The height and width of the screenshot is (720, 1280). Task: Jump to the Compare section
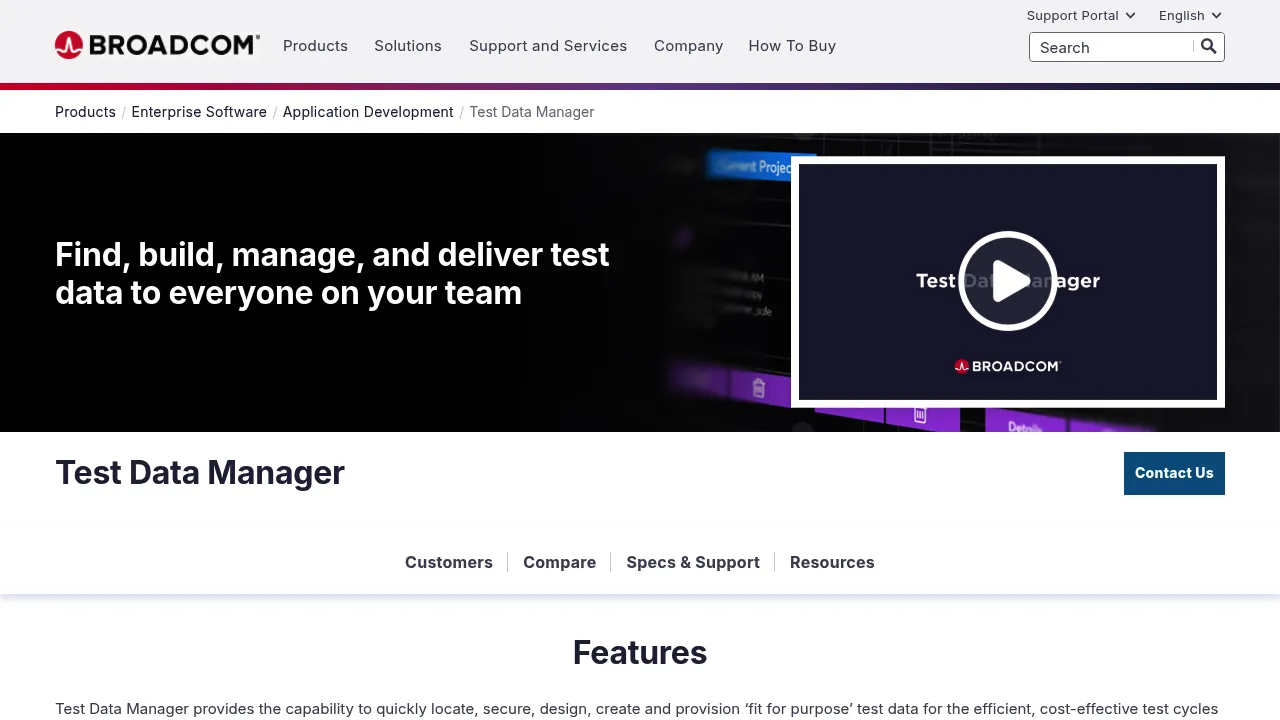coord(559,562)
